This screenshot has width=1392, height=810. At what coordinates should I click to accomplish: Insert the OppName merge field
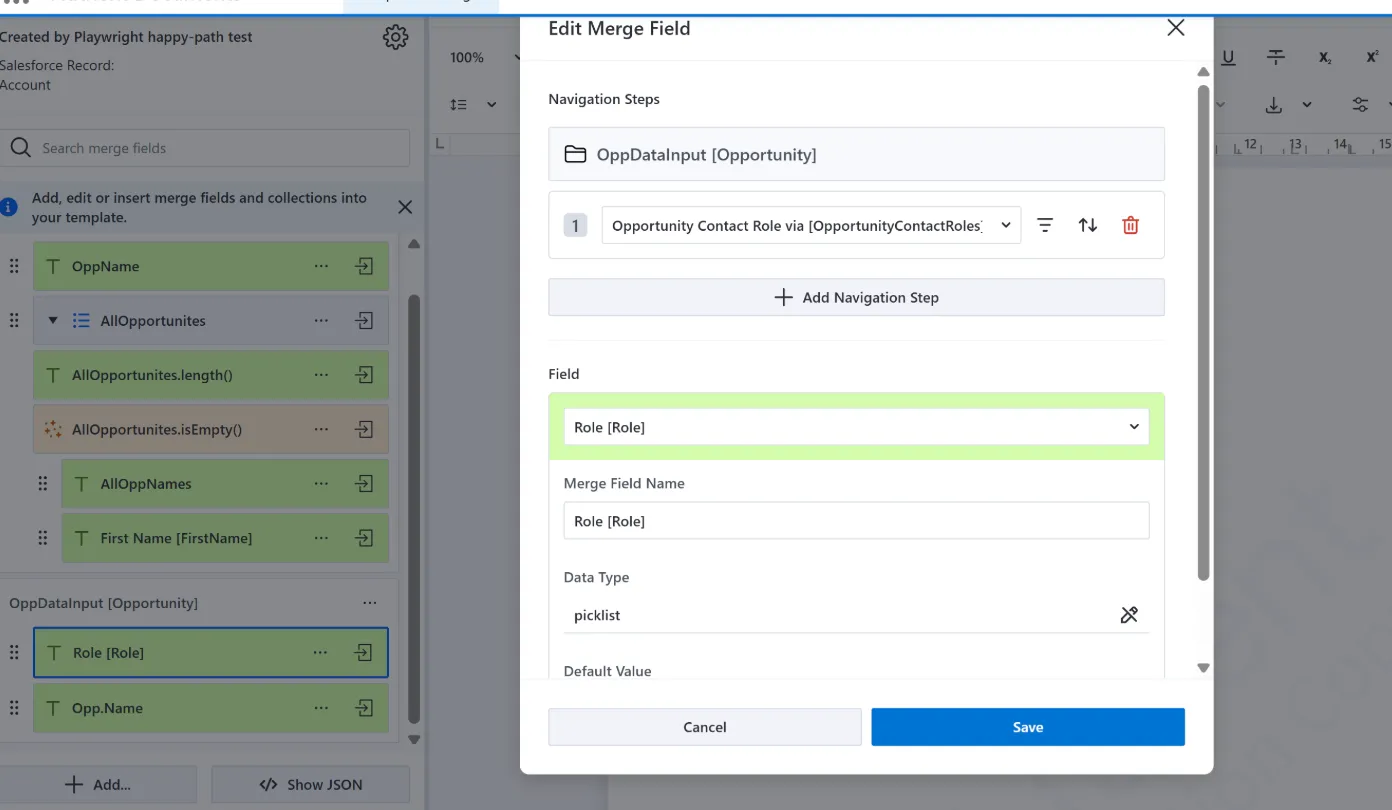[x=365, y=267]
